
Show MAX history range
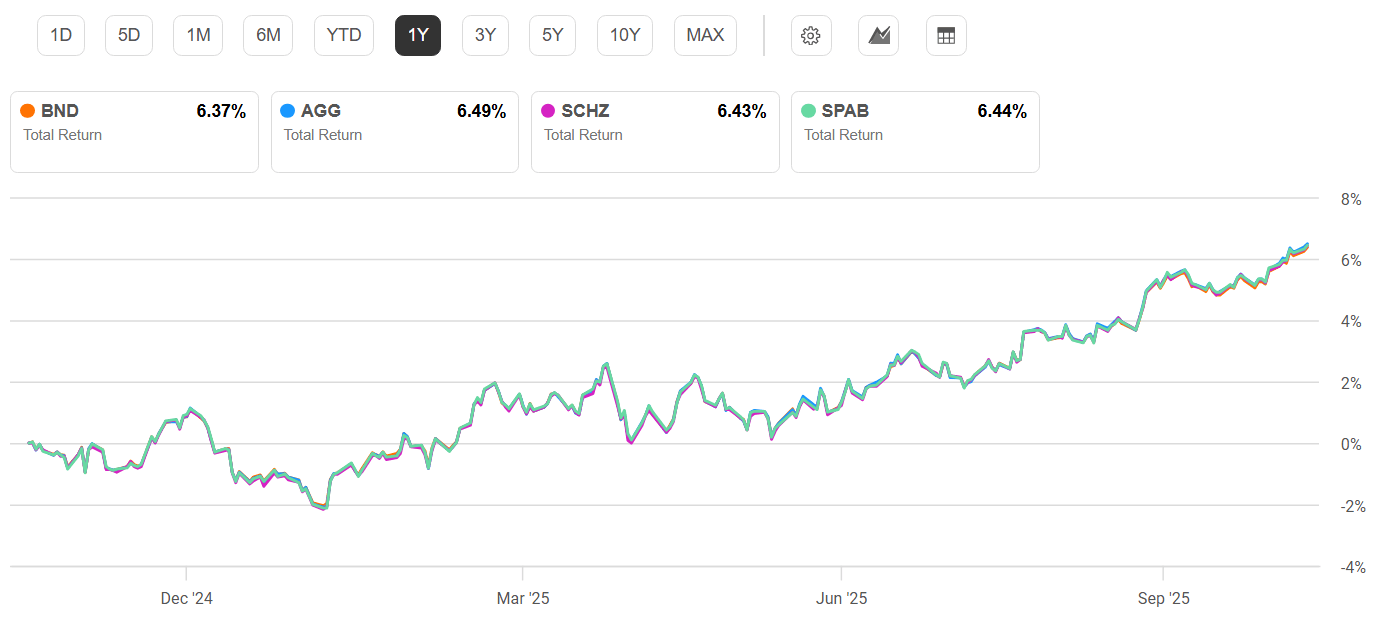pos(705,36)
